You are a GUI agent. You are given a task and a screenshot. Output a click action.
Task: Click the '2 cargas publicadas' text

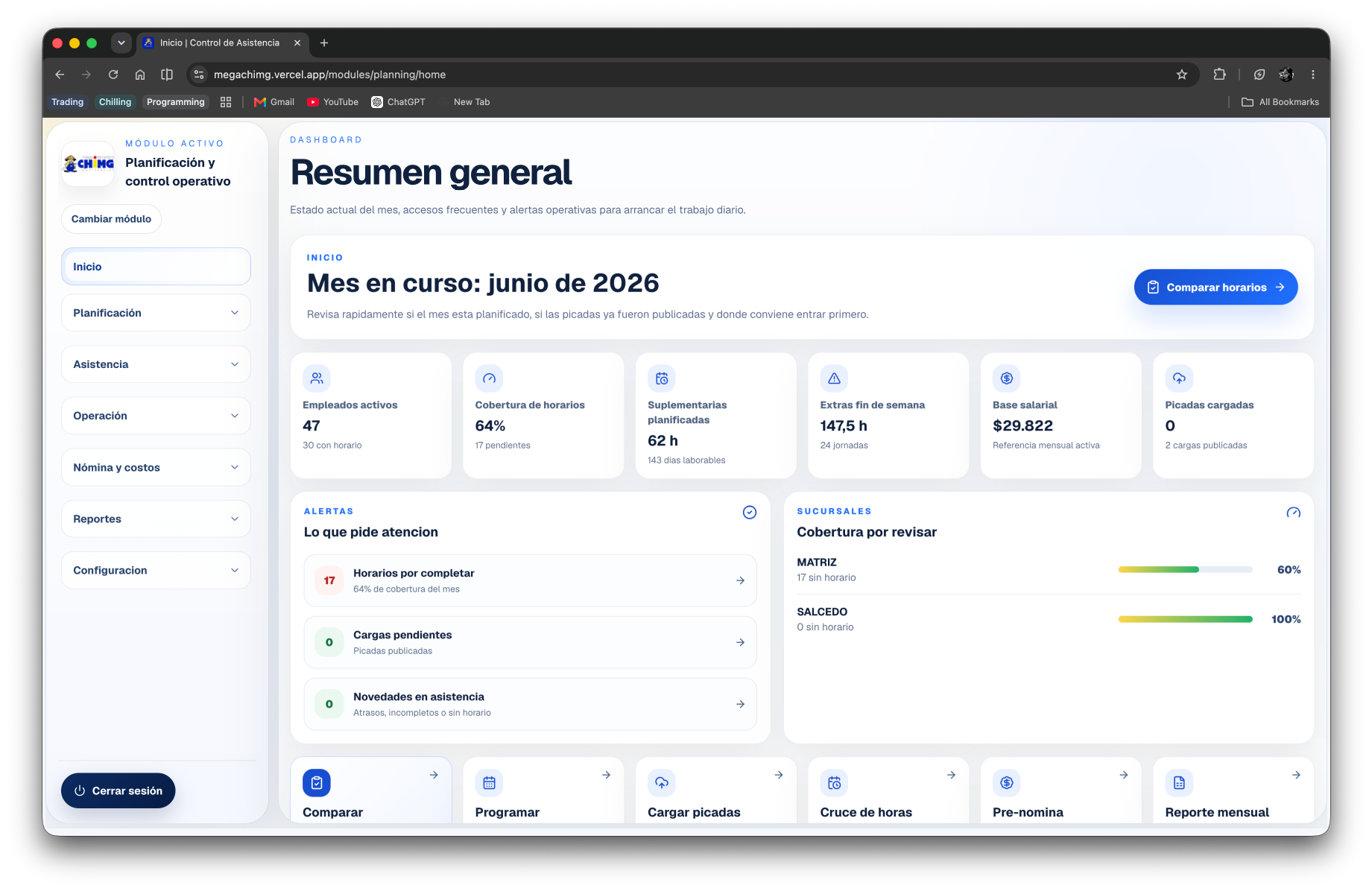point(1206,445)
